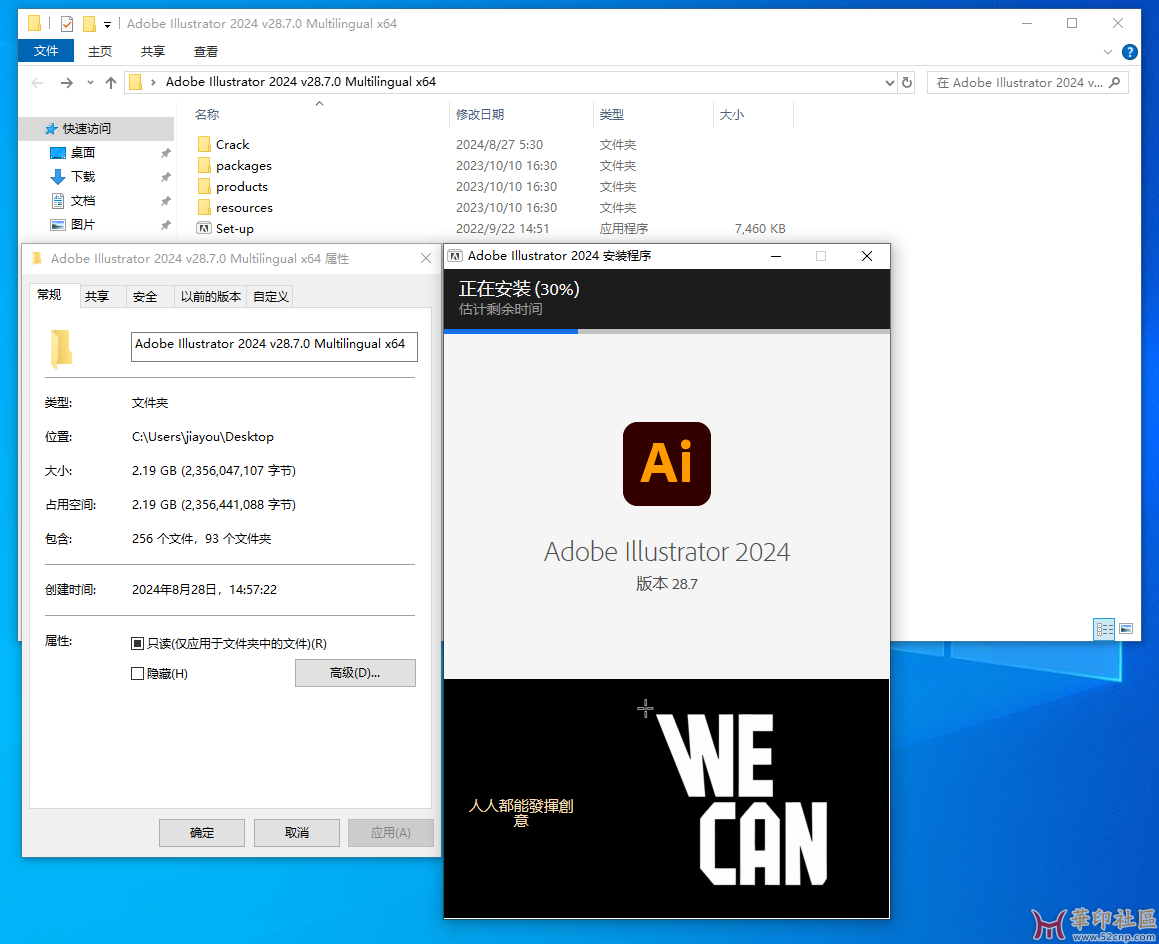The height and width of the screenshot is (944, 1159).
Task: Click the forward arrow in Explorer
Action: (x=67, y=83)
